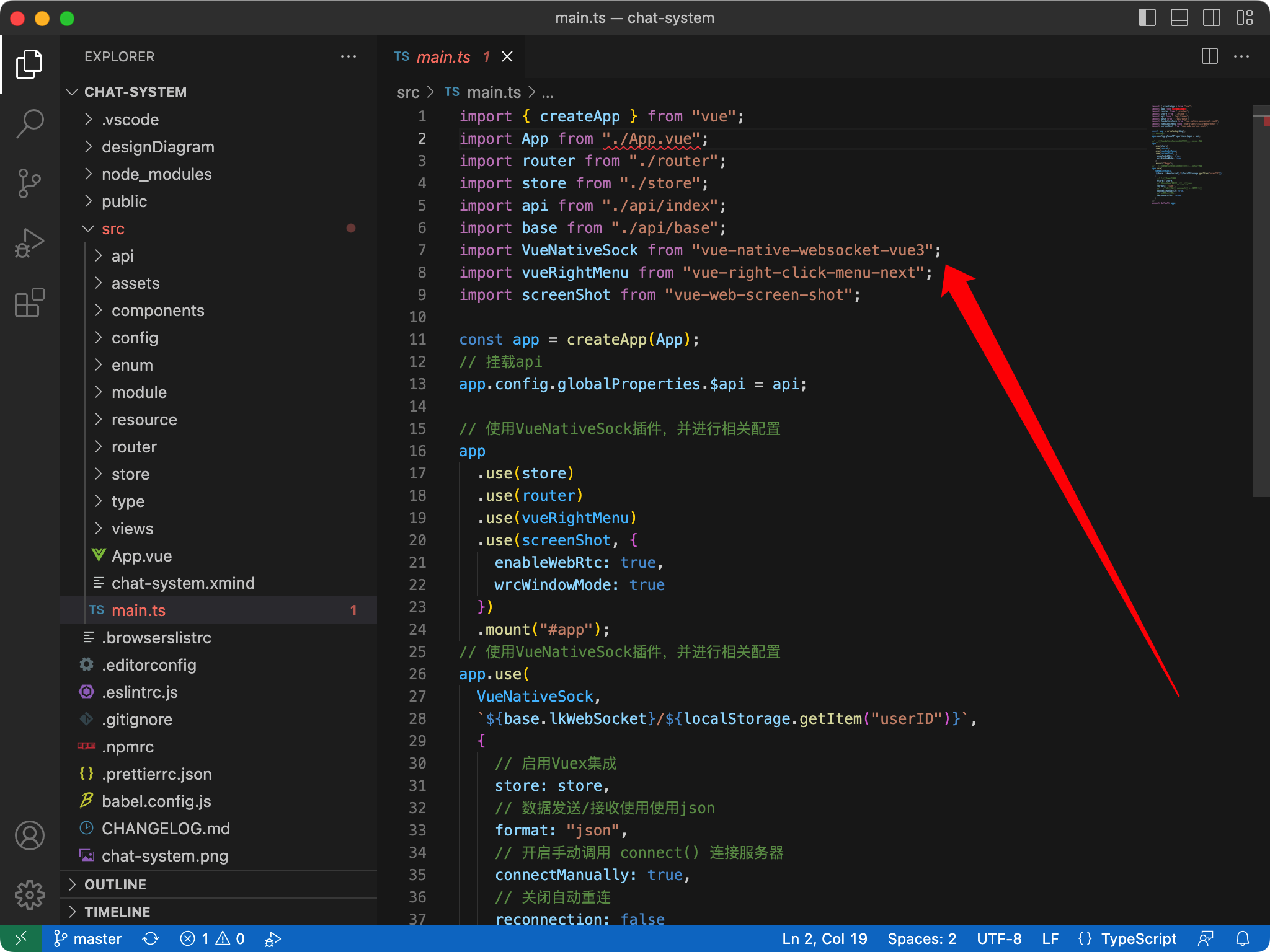Toggle the bottom Panel visibility

[1179, 18]
